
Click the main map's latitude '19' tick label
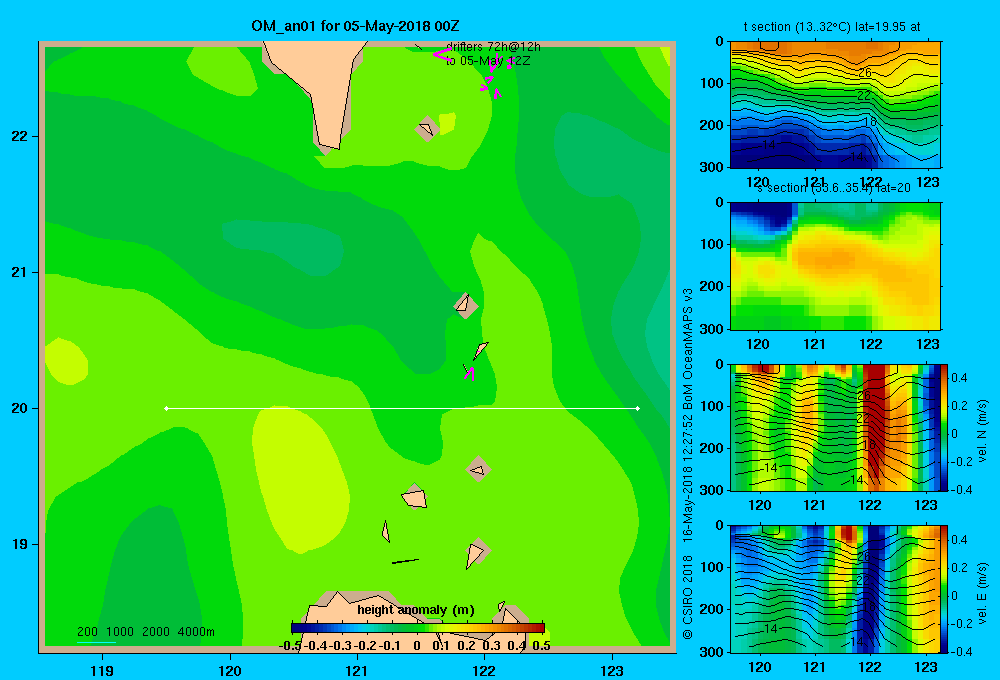point(19,544)
